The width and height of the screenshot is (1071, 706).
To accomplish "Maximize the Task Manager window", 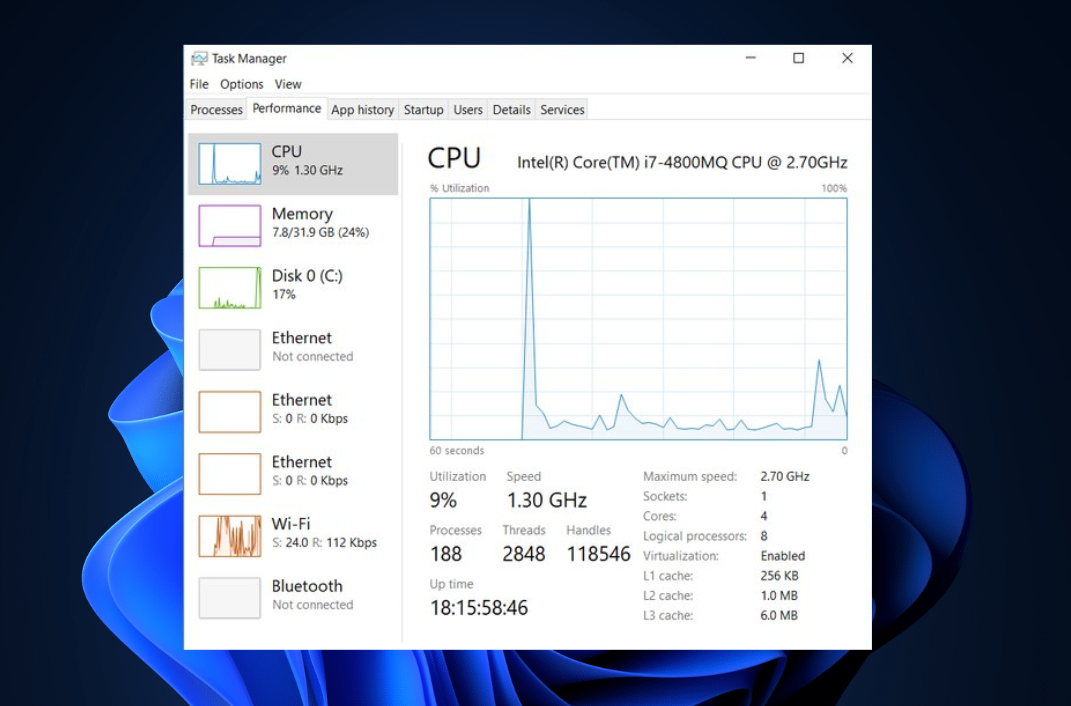I will coord(798,58).
